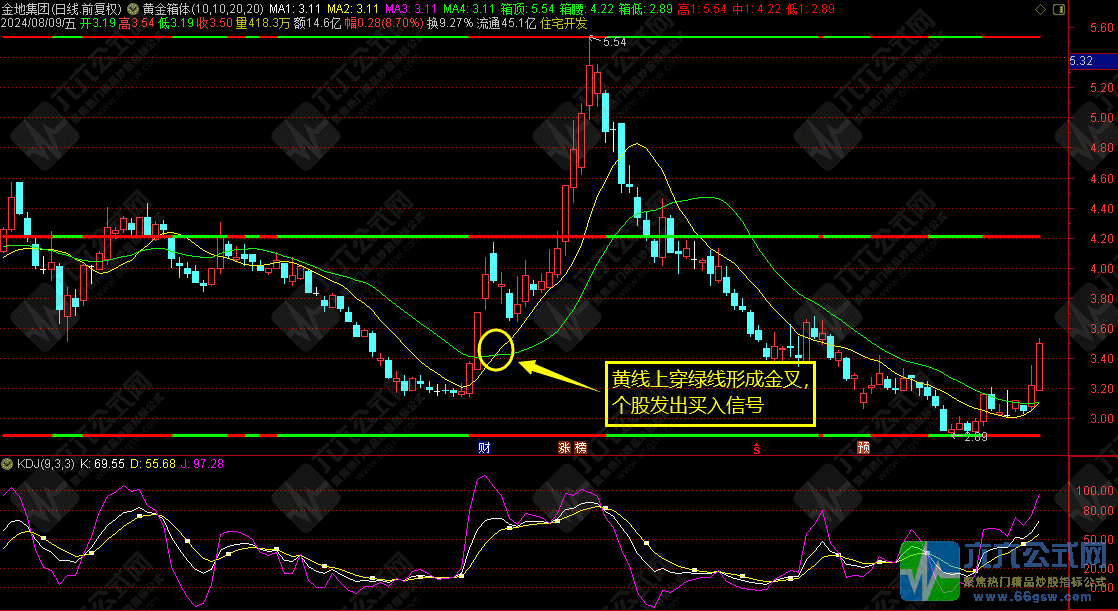Click the 涨 event marker
This screenshot has height=611, width=1118.
[564, 447]
